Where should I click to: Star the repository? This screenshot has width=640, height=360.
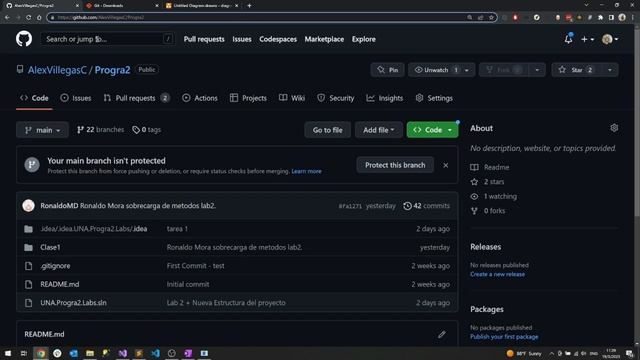pos(576,70)
